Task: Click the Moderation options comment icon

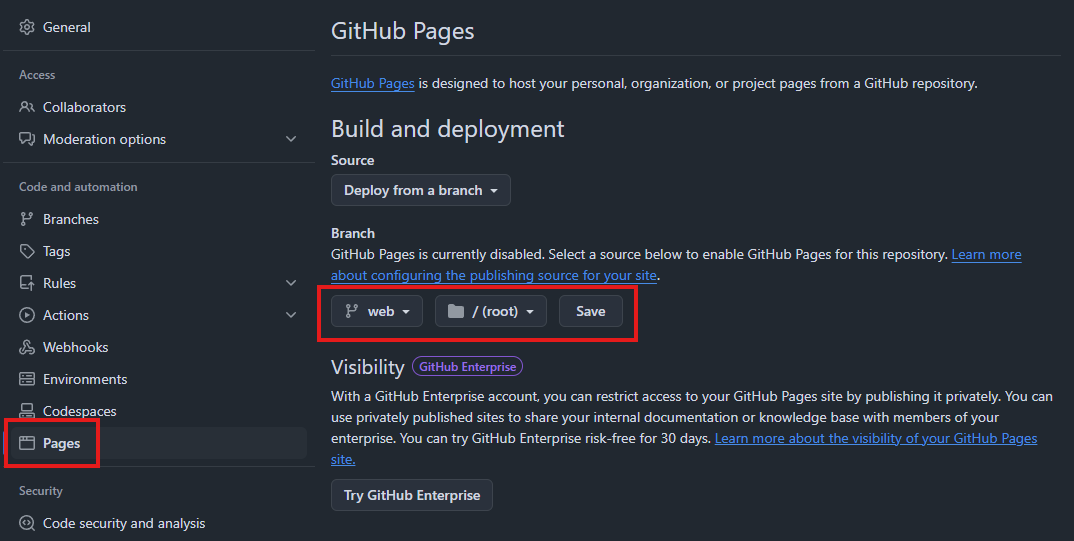Action: click(27, 139)
